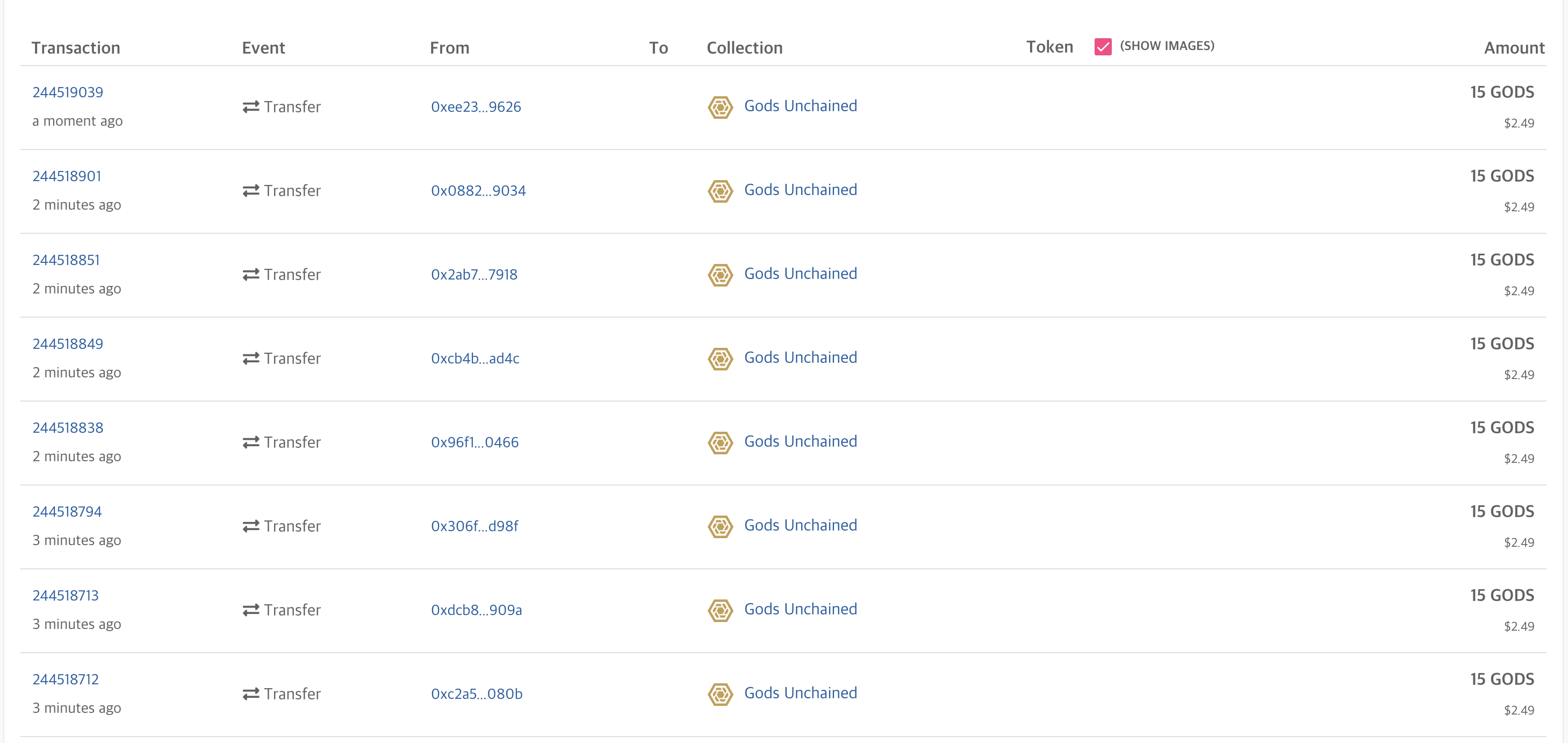Click transfer arrows icon for transaction 244518713

[251, 610]
